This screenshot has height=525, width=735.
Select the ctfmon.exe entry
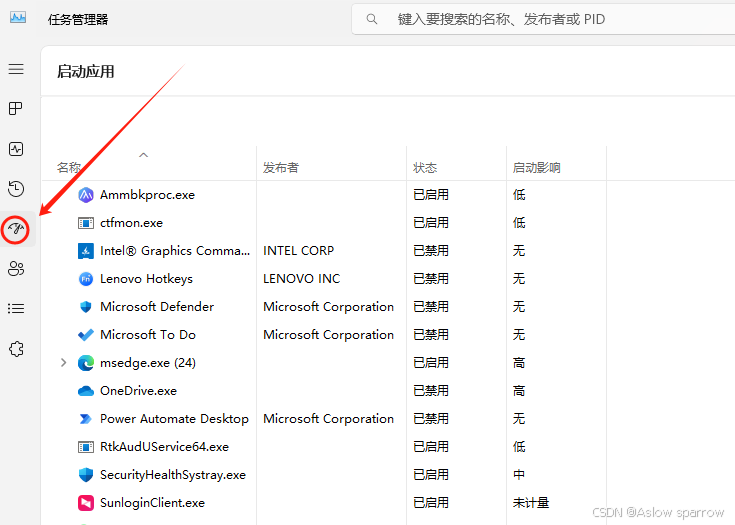point(132,223)
